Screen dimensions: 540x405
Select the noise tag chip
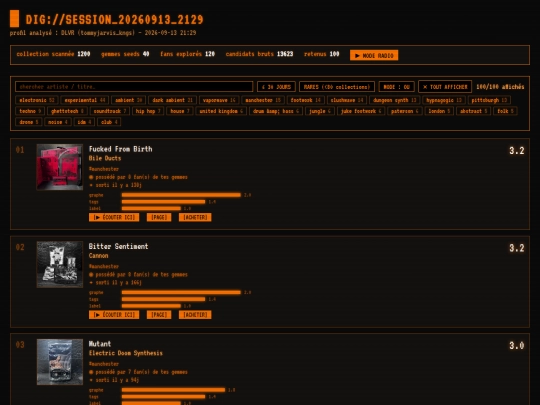coord(58,122)
